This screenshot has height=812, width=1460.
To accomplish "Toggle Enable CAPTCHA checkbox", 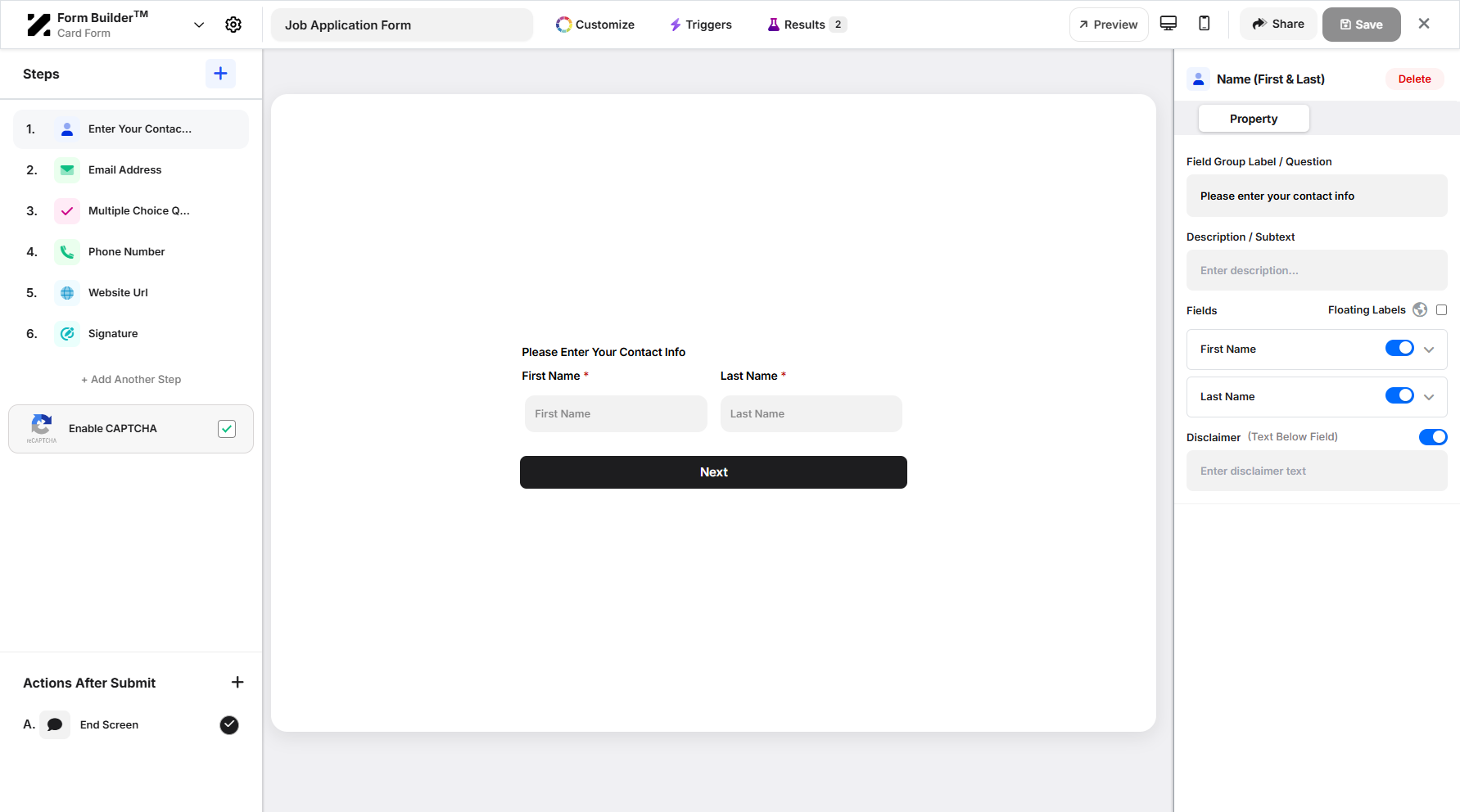I will [x=227, y=429].
